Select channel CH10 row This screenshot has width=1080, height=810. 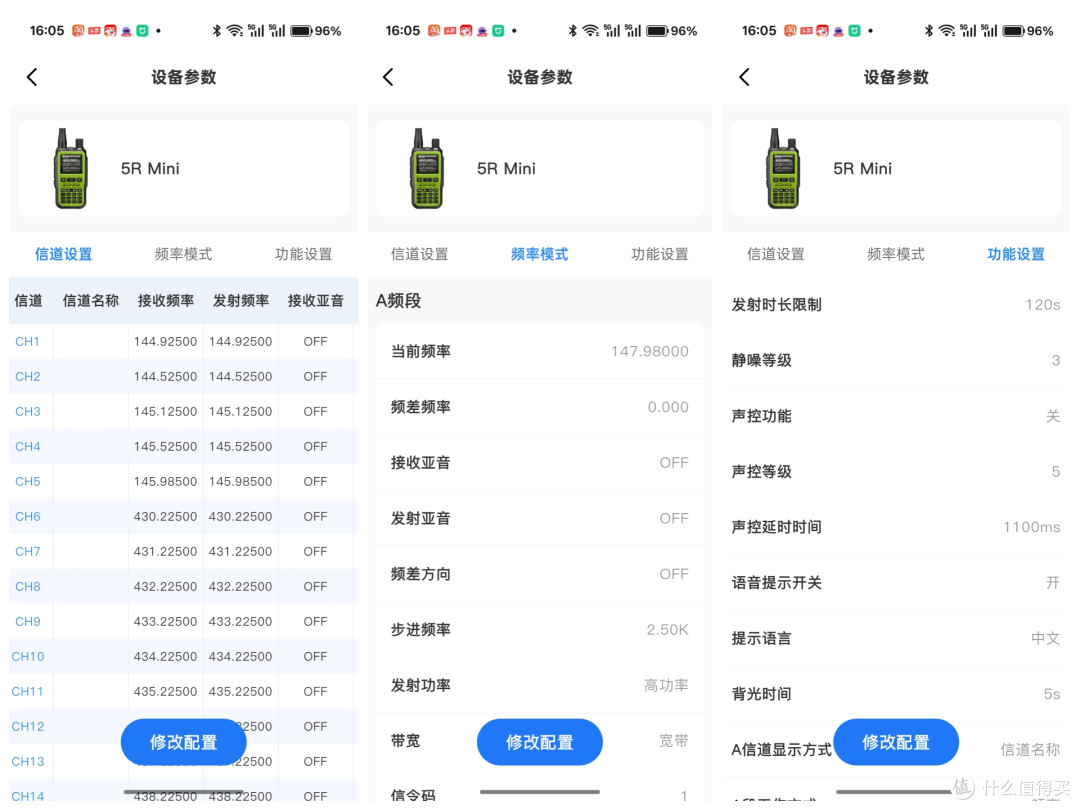pyautogui.click(x=183, y=656)
